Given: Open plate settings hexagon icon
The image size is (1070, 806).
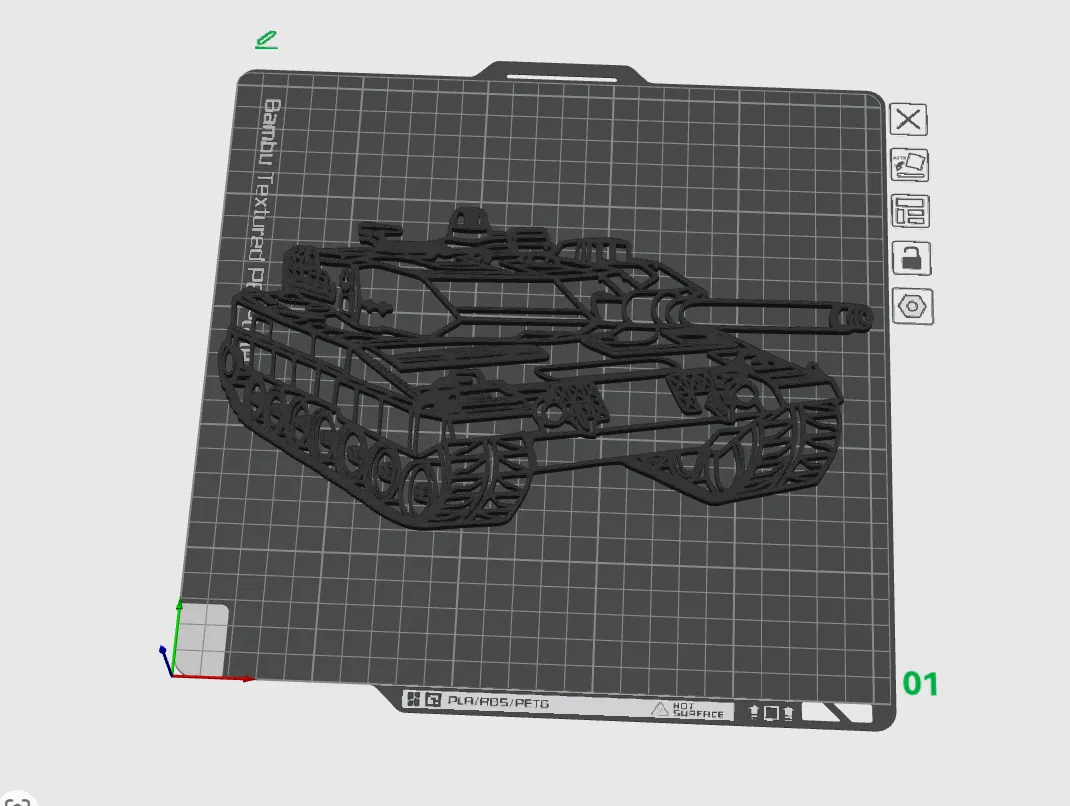Looking at the screenshot, I should click(x=913, y=306).
